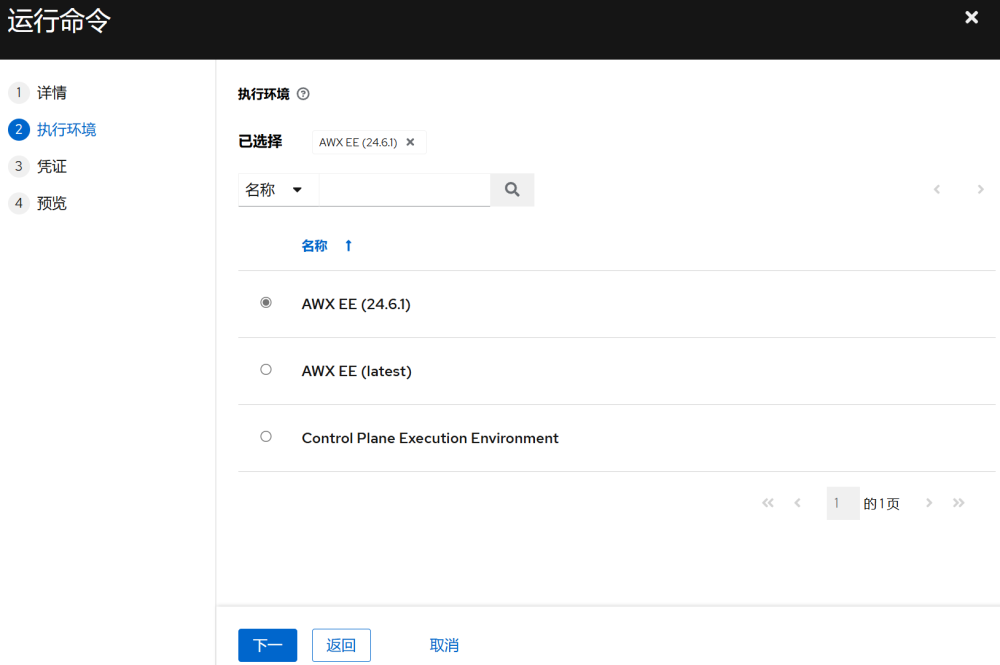This screenshot has height=665, width=1000.
Task: Click the page number input box
Action: [841, 503]
